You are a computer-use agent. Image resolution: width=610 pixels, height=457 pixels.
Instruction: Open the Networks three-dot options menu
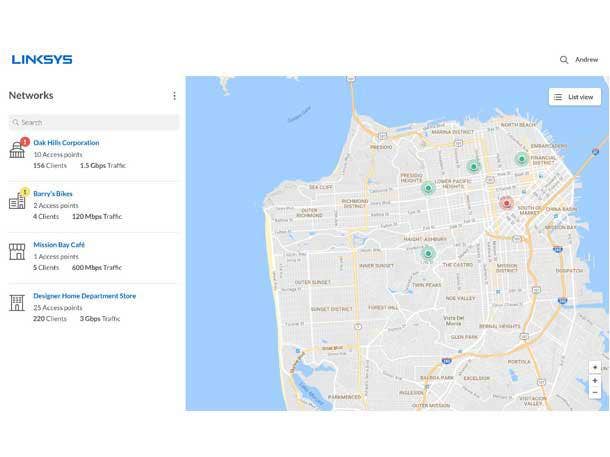pyautogui.click(x=174, y=96)
